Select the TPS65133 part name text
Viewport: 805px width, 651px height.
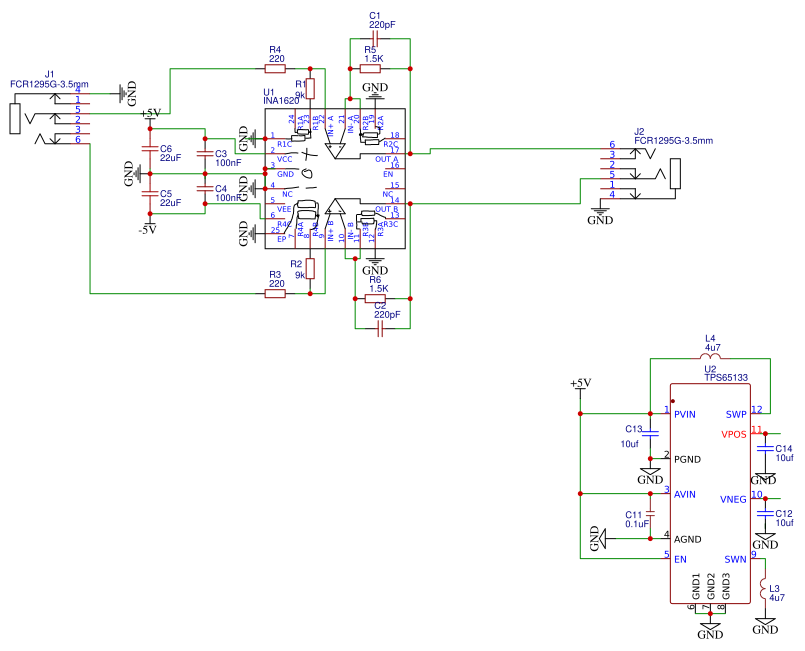(x=726, y=377)
